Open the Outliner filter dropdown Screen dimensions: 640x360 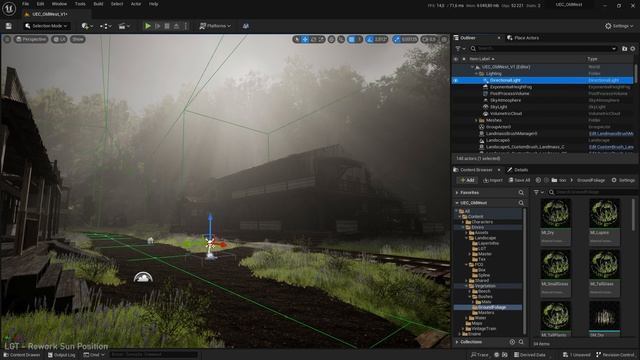click(x=460, y=49)
